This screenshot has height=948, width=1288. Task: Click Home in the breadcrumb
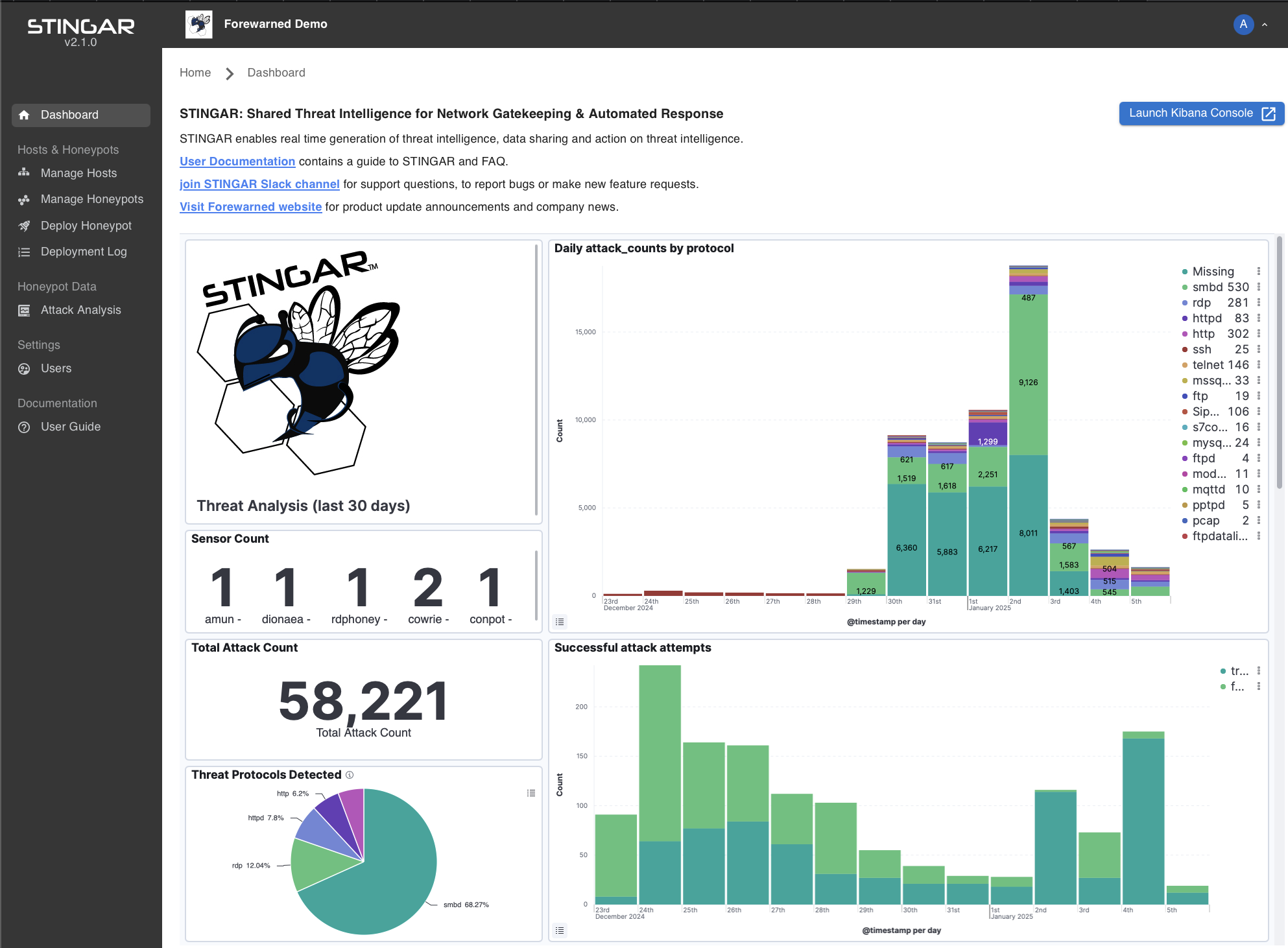(195, 73)
